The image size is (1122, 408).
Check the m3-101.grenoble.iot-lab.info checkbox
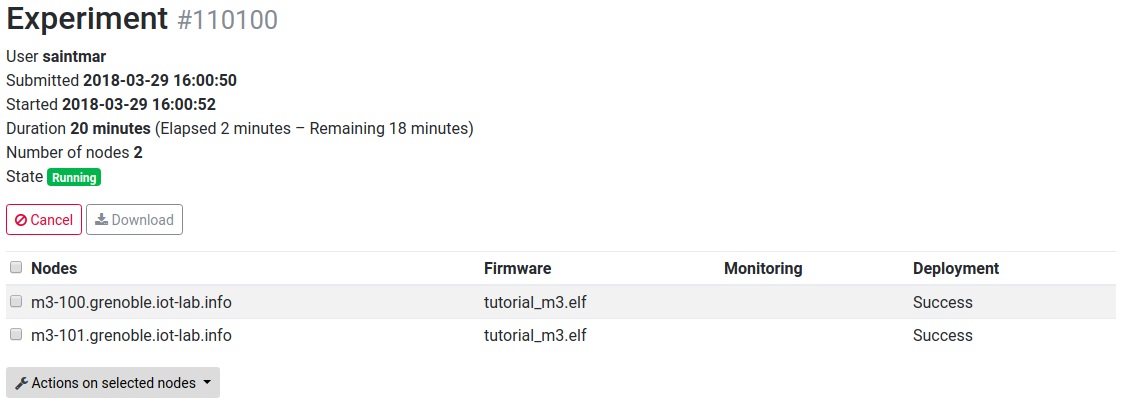click(16, 334)
